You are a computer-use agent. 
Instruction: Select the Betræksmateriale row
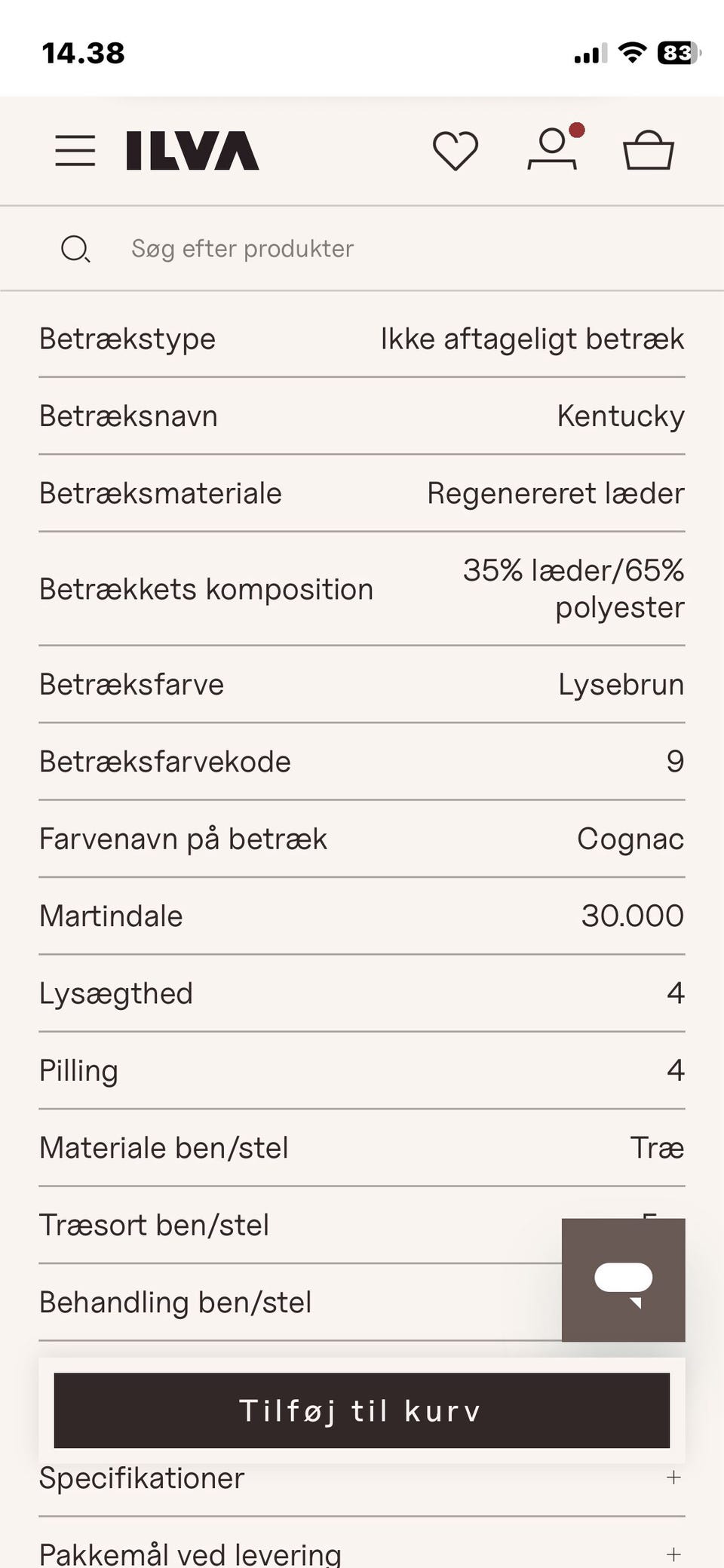click(362, 493)
